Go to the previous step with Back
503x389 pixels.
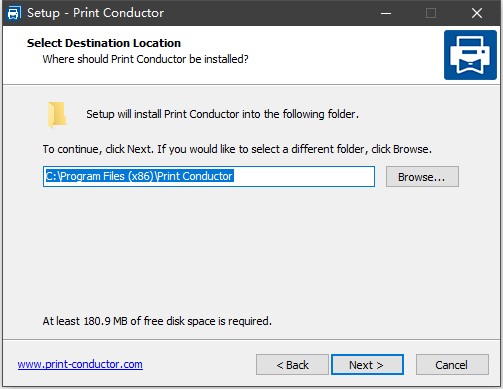point(292,365)
